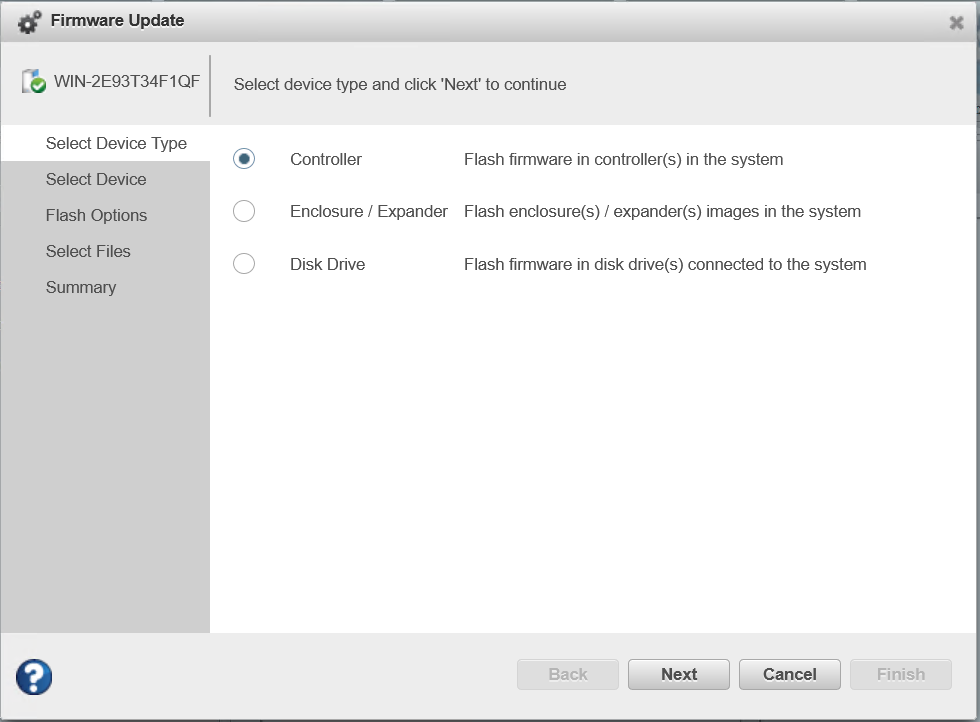Click the Firmware Update gear icon
Image resolution: width=980 pixels, height=722 pixels.
30,21
